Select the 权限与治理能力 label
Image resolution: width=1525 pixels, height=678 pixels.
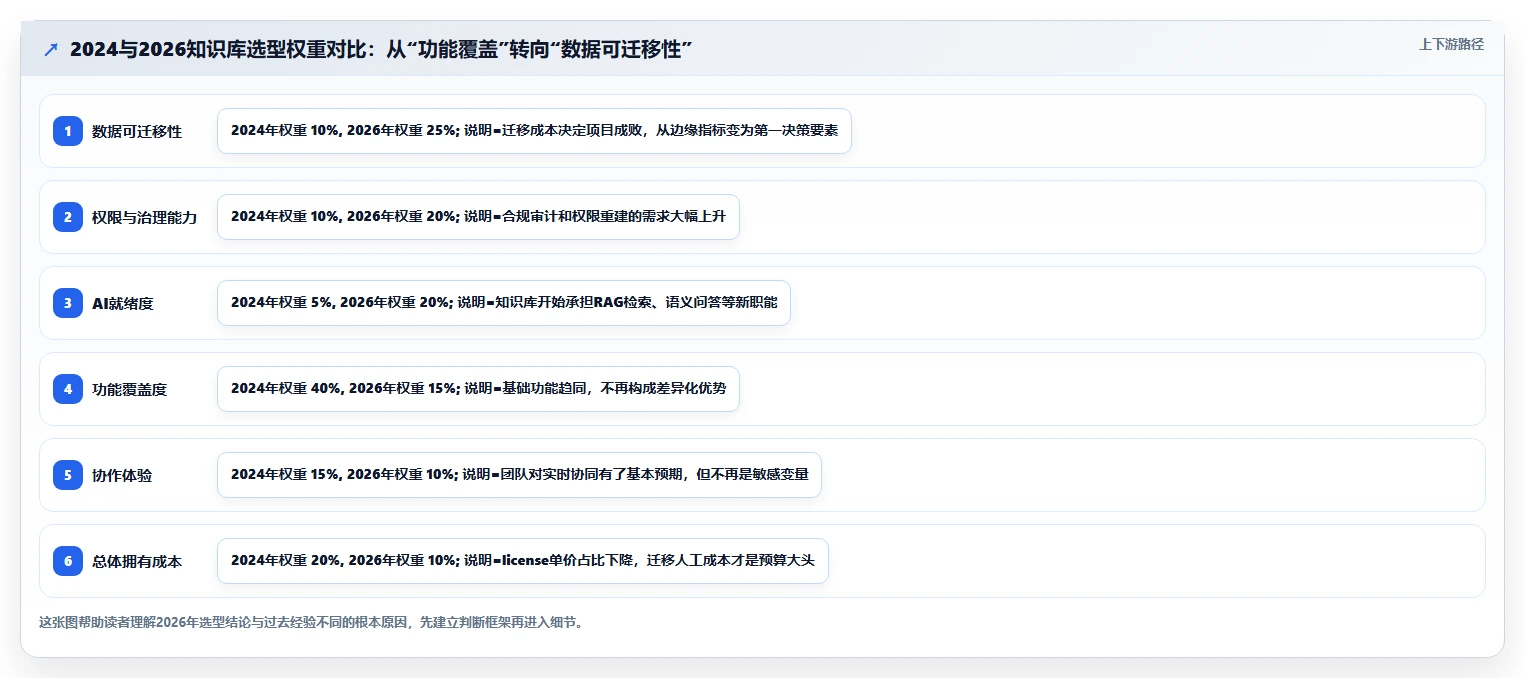(x=145, y=217)
